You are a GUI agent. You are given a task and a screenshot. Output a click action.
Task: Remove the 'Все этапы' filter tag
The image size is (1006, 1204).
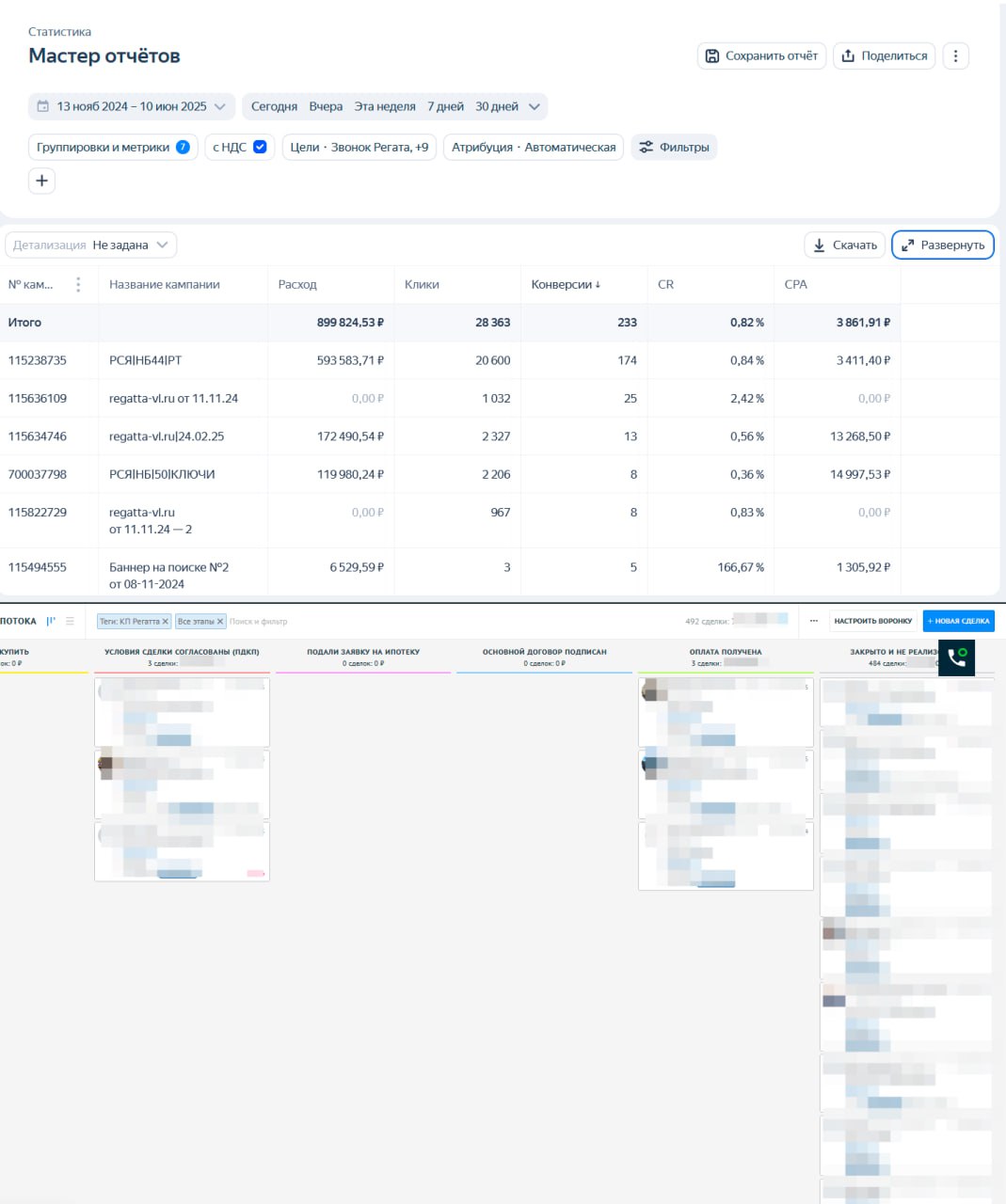220,622
